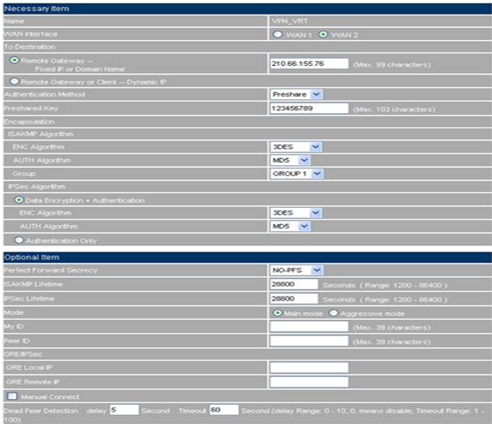Click the Preshared Key input field
Screen dimensions: 492x424
309,108
